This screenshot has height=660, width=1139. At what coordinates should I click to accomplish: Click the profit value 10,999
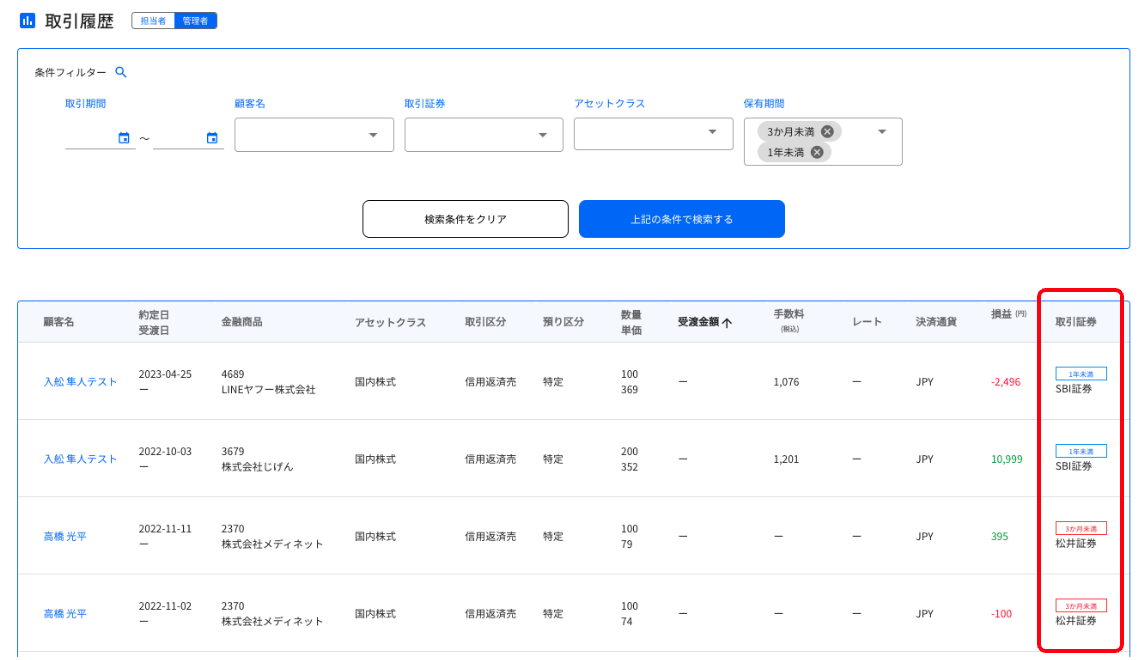coord(1006,459)
